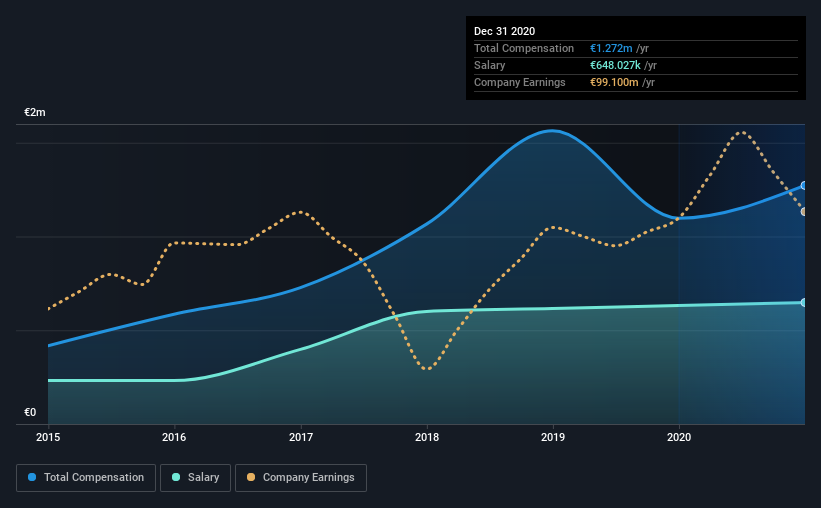Select the Salary endpoint marker
Screen dimensions: 821x508
click(x=804, y=303)
